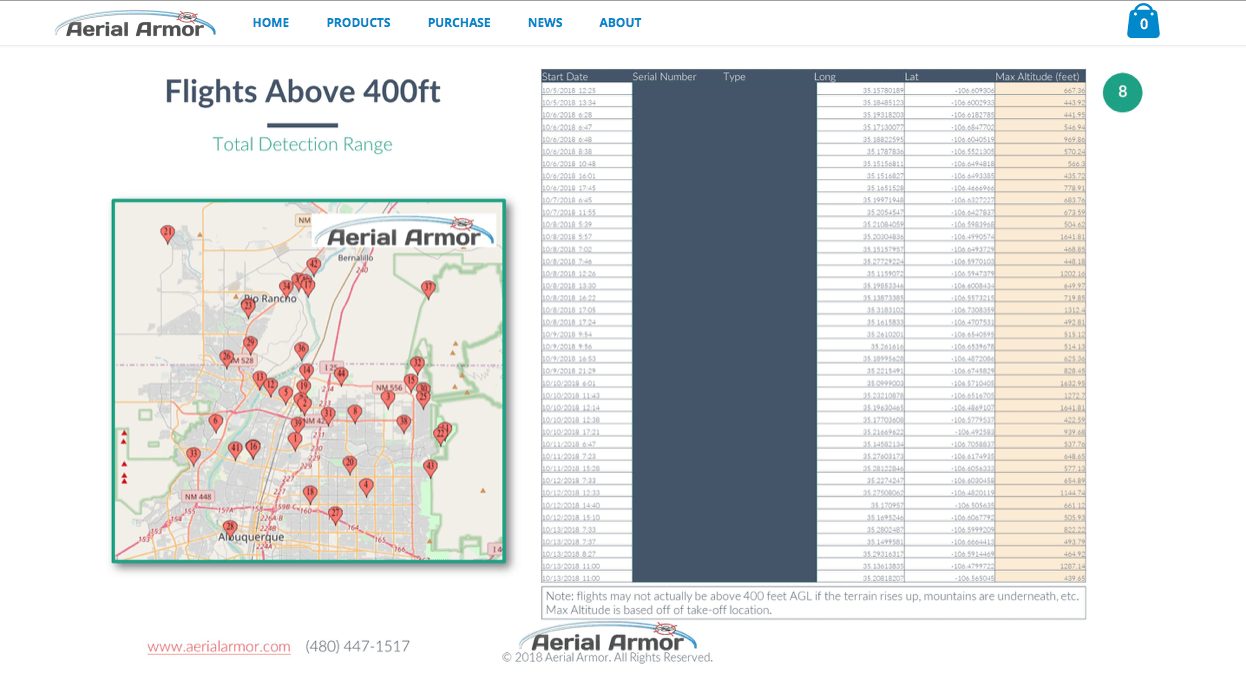Select the date cell 10/5/2018 12:25

(x=586, y=90)
